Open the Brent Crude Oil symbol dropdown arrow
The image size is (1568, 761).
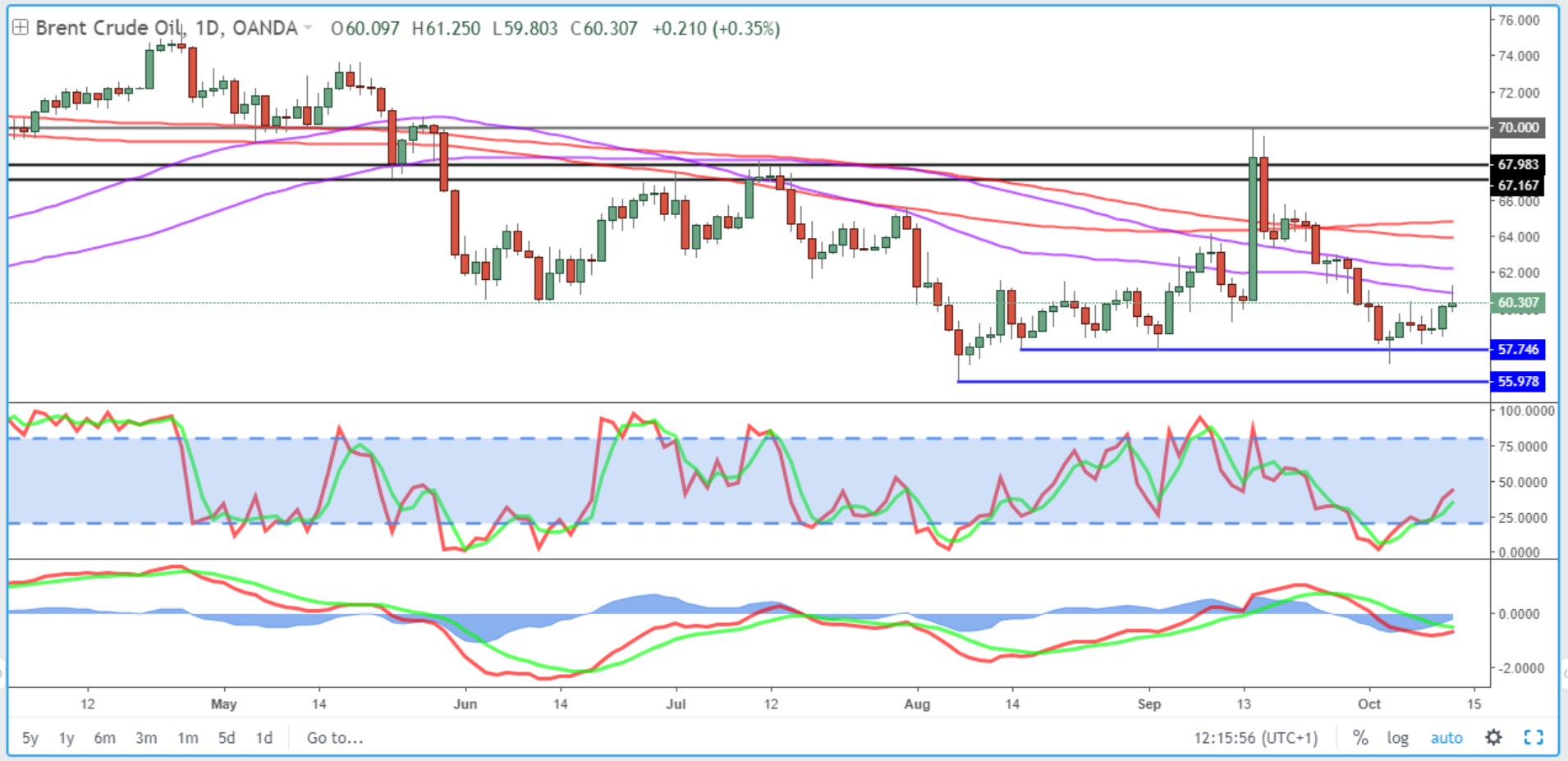tap(308, 29)
